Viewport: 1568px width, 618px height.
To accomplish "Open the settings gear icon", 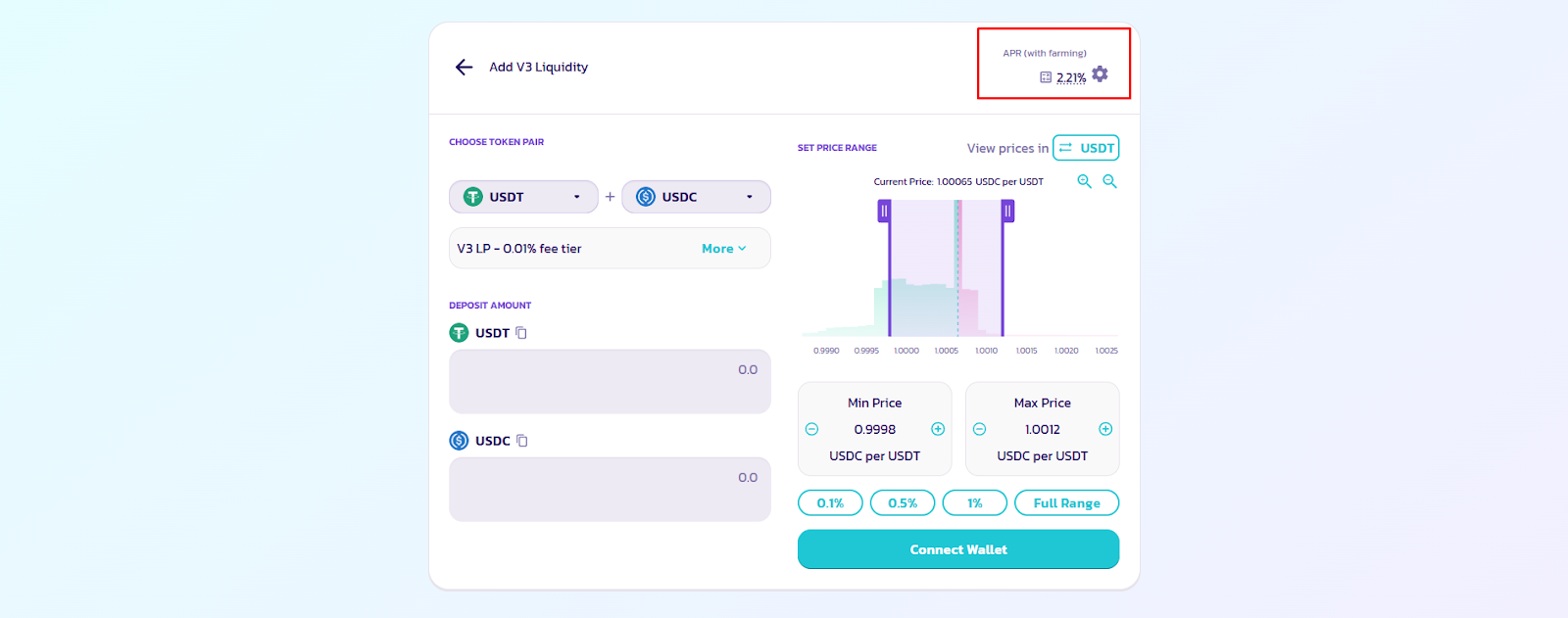I will pos(1100,74).
